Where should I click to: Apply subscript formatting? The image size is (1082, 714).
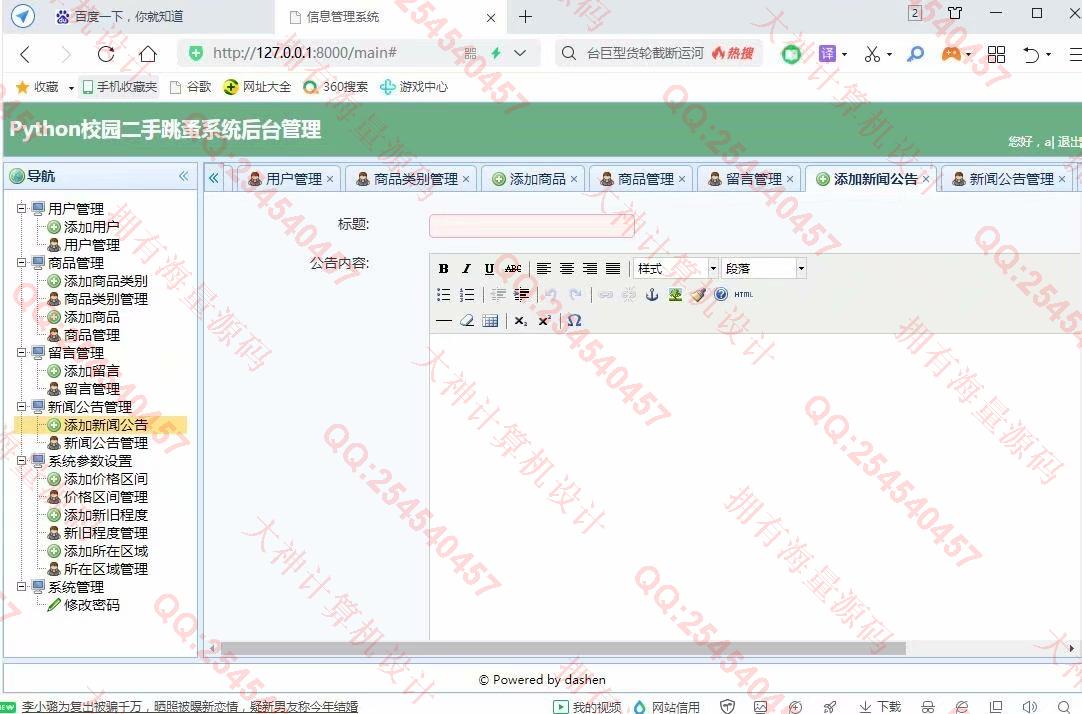tap(521, 321)
